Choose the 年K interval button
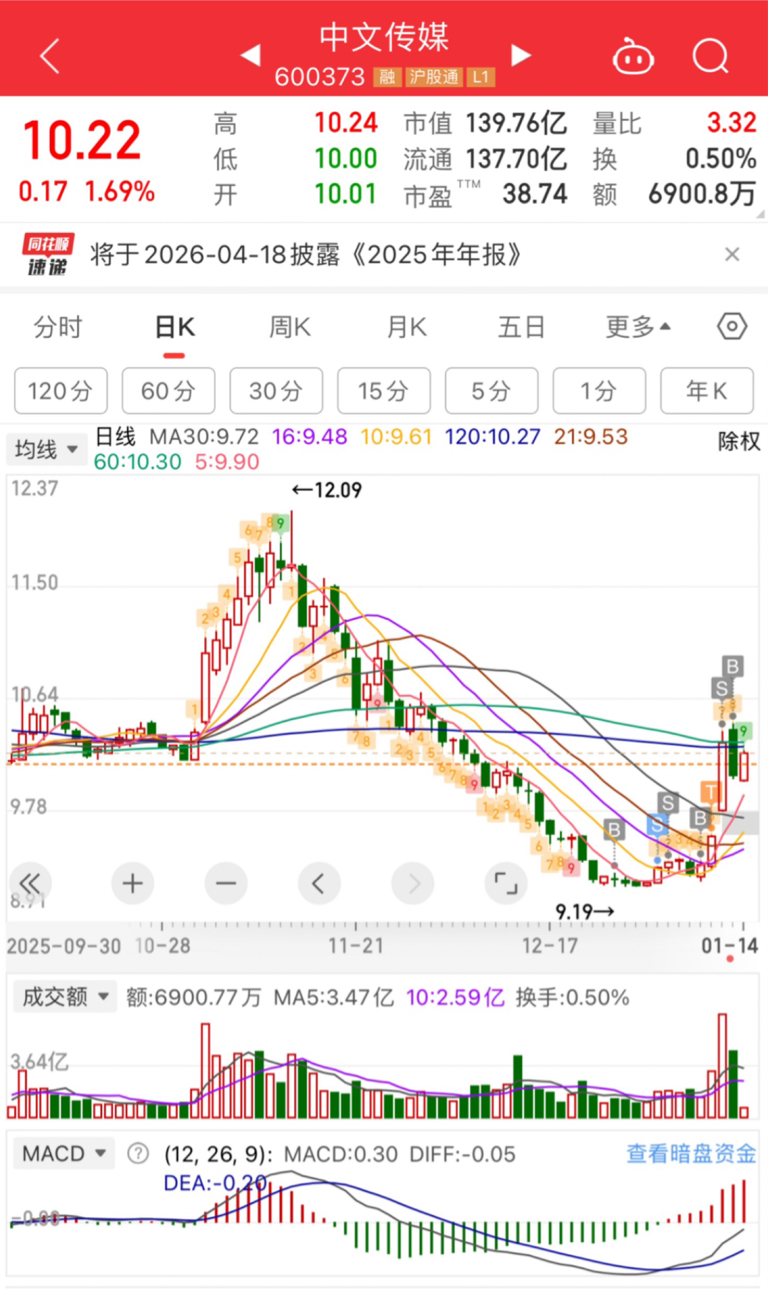This screenshot has width=769, height=1289. tap(707, 391)
